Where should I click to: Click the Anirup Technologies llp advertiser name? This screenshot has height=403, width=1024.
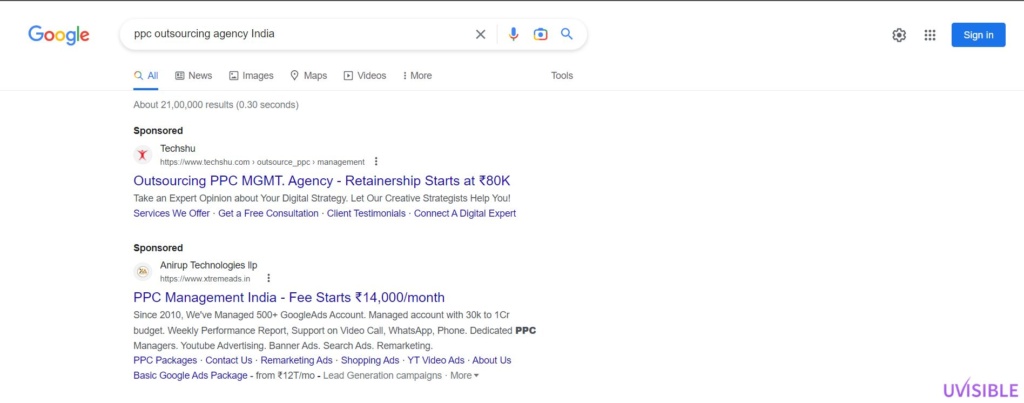[209, 265]
